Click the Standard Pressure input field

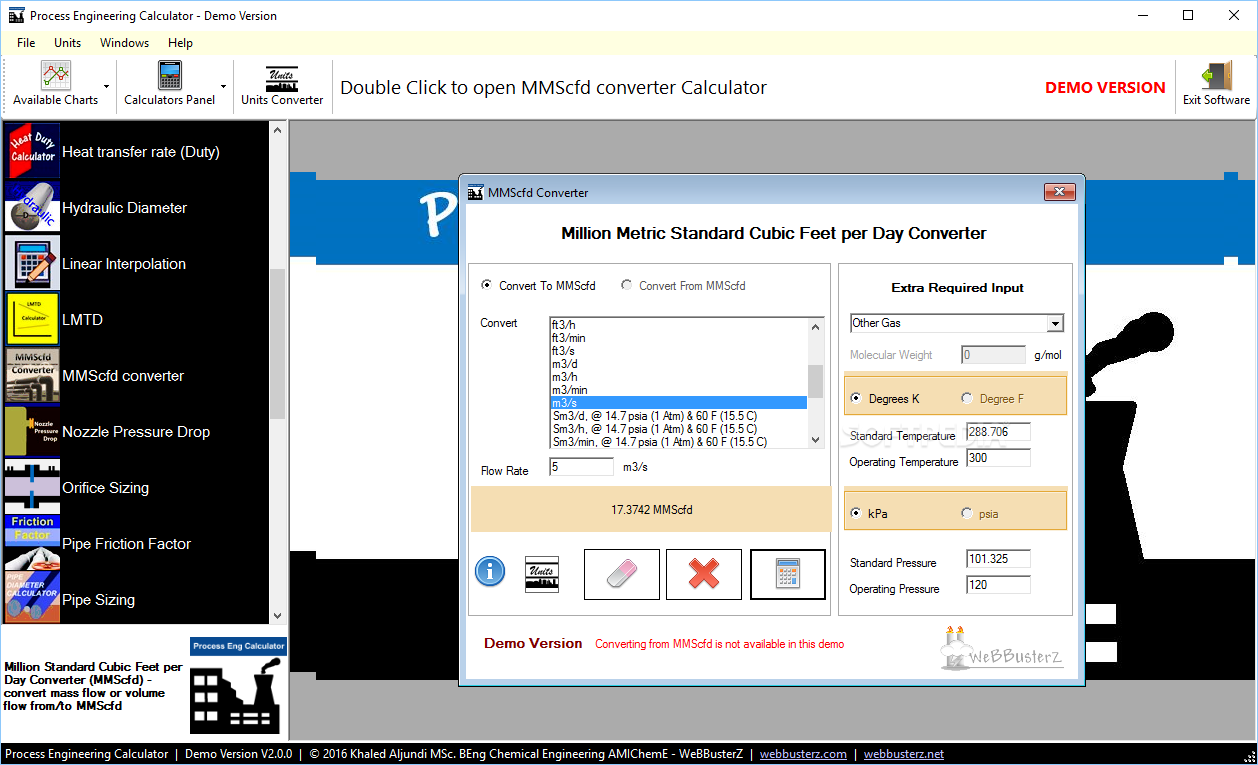click(998, 559)
